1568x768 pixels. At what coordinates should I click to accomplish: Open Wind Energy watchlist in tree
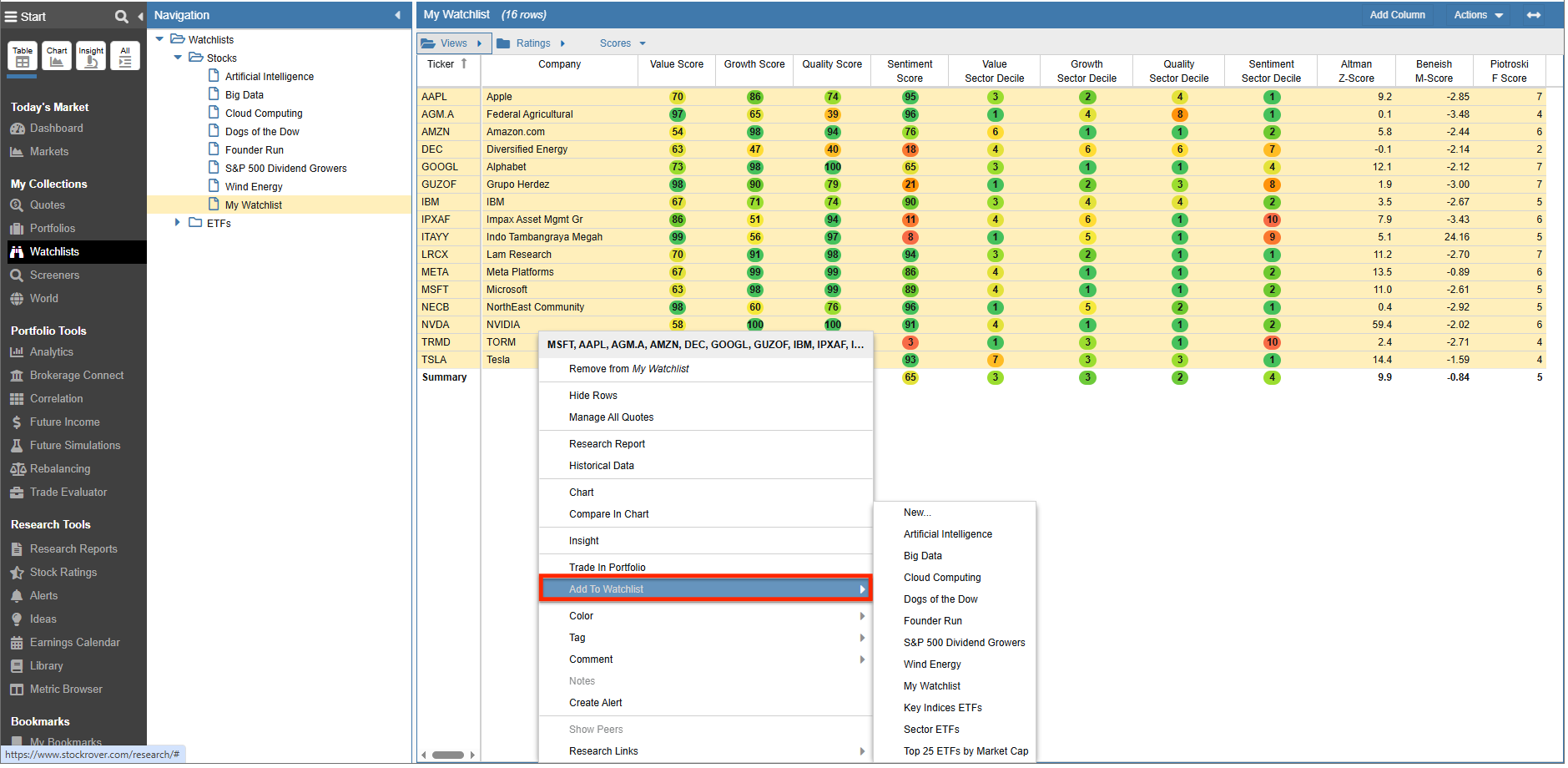coord(254,186)
